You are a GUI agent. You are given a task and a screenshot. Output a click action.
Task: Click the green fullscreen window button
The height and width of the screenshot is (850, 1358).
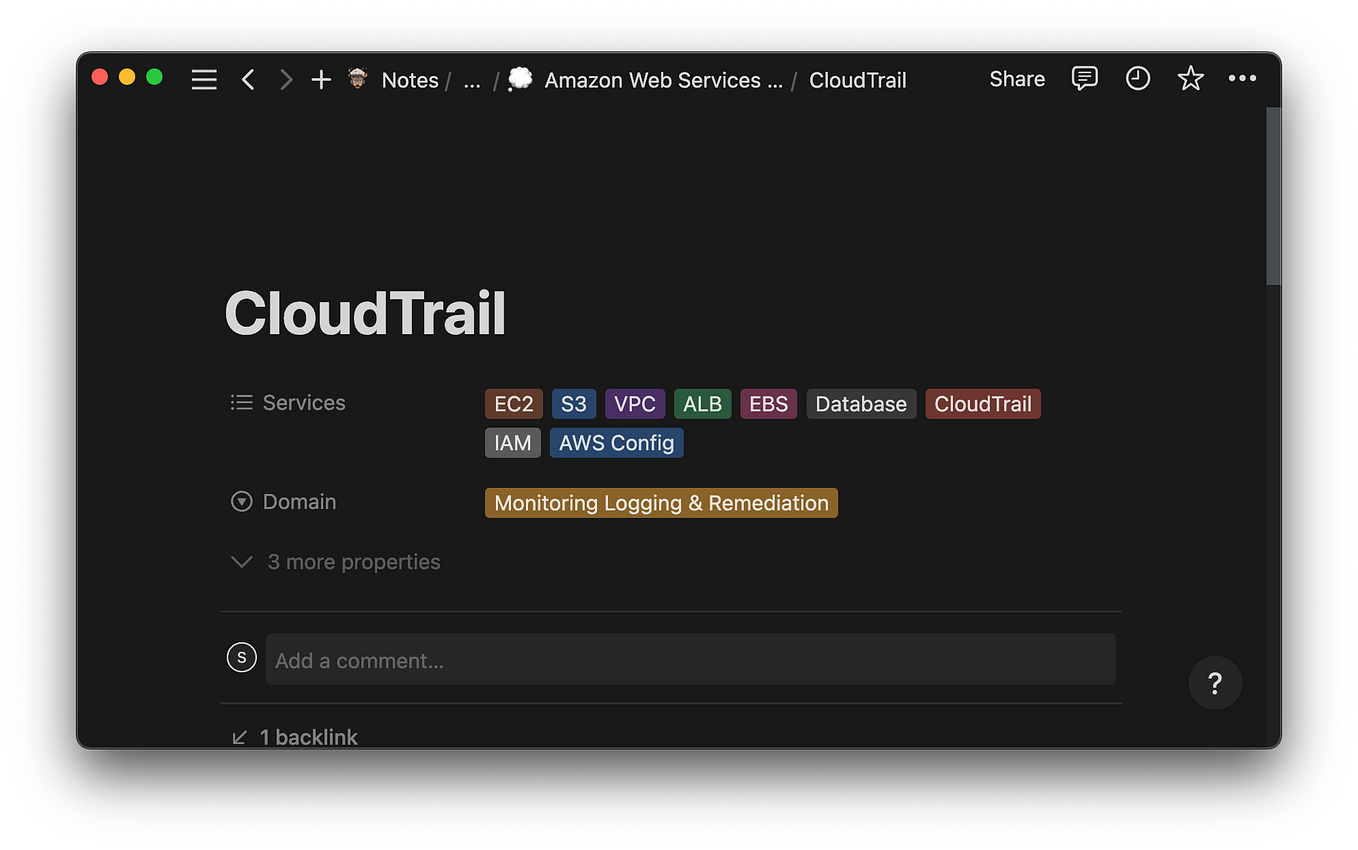pos(154,77)
